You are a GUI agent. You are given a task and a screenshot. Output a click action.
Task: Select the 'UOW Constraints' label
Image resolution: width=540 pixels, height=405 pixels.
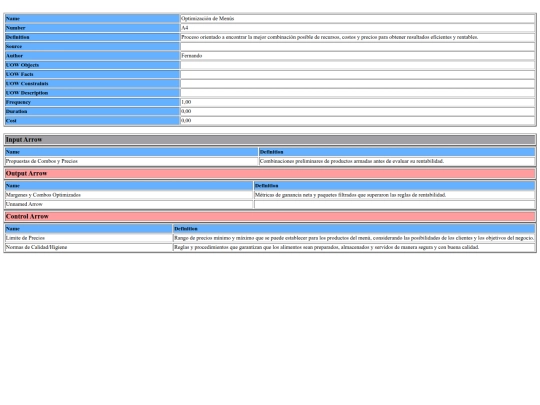(x=27, y=84)
